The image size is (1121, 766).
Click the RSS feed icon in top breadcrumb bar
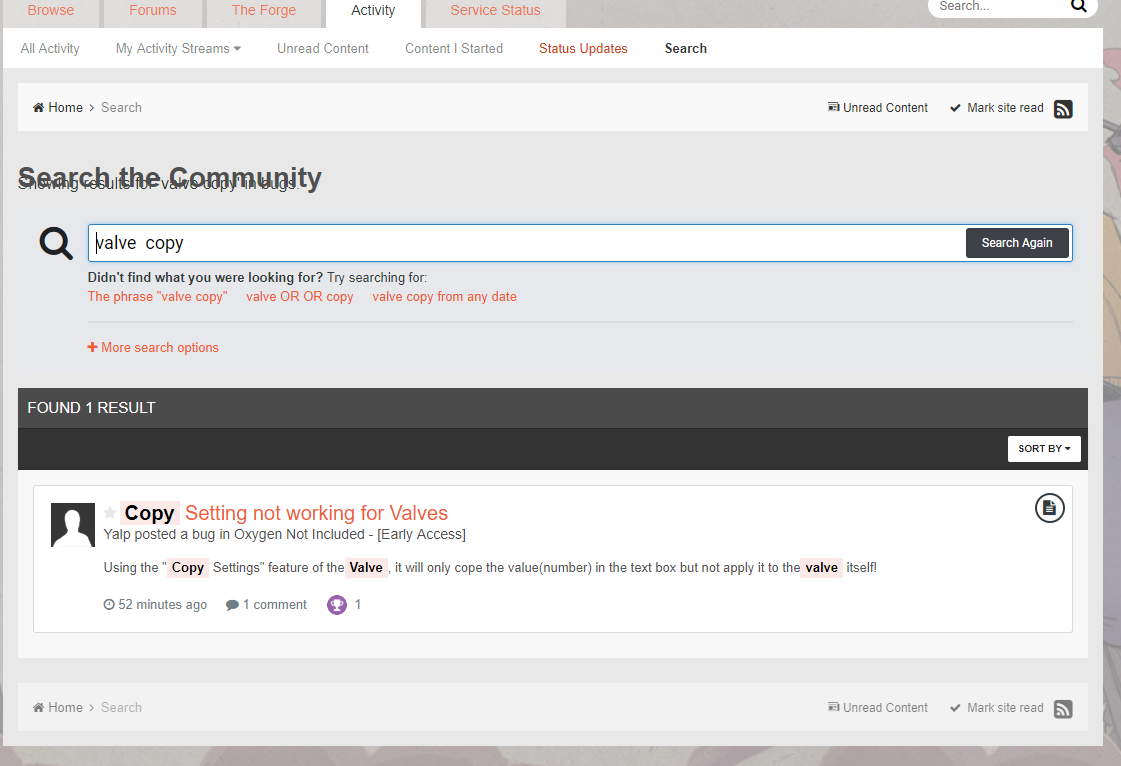[x=1063, y=109]
